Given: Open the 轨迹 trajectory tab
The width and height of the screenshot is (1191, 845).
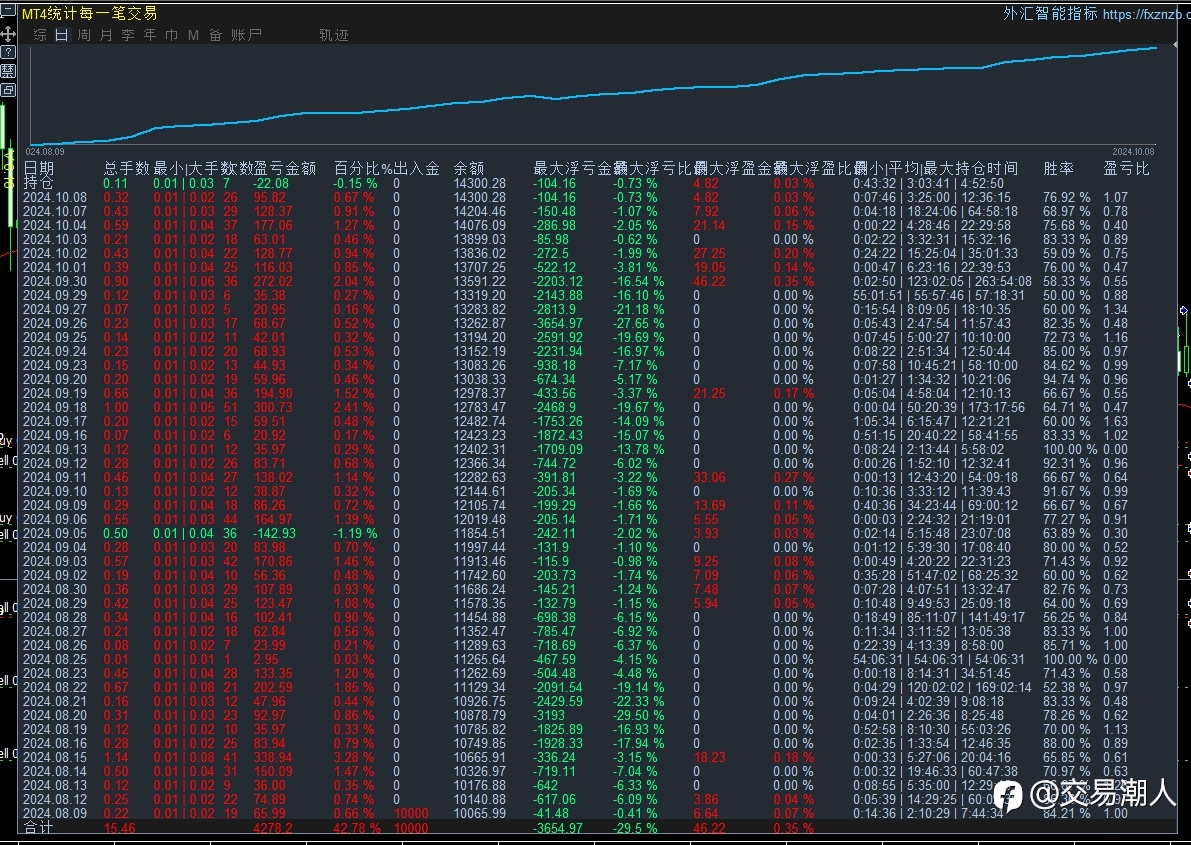Looking at the screenshot, I should (333, 35).
